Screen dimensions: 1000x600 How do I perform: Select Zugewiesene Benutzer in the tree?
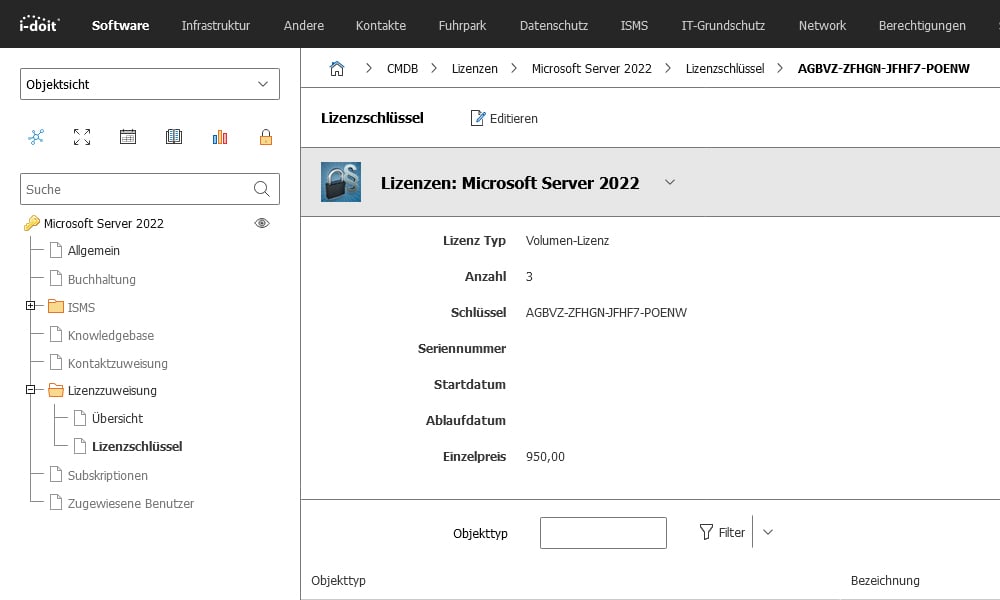point(131,503)
